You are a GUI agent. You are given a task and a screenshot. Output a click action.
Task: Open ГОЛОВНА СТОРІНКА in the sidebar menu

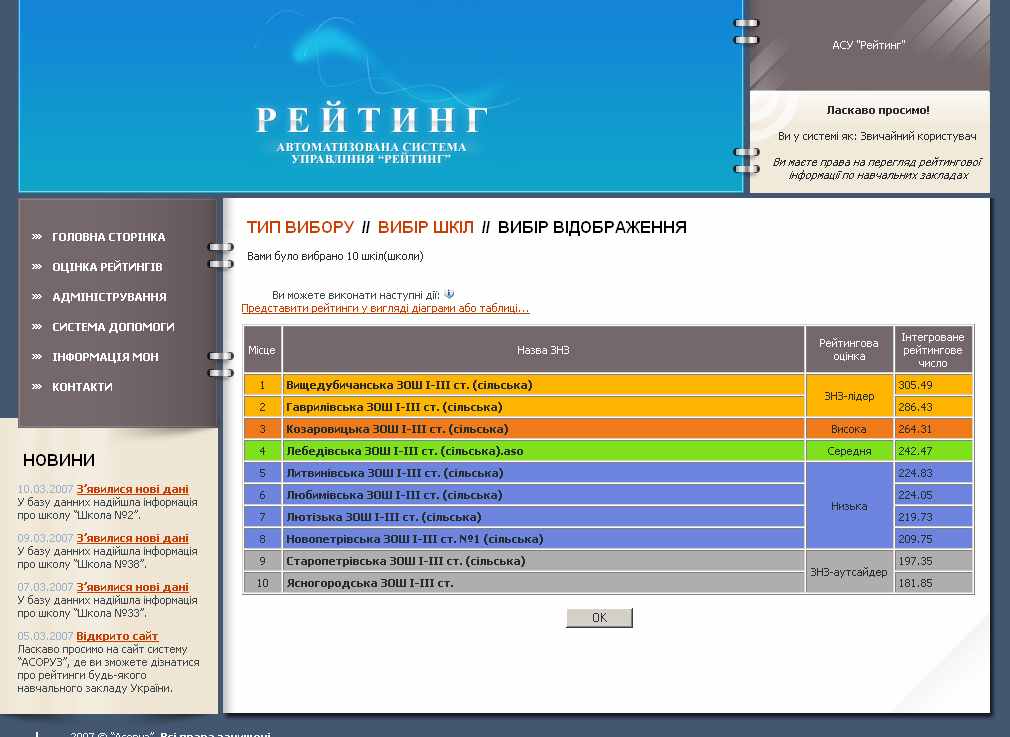click(x=108, y=237)
